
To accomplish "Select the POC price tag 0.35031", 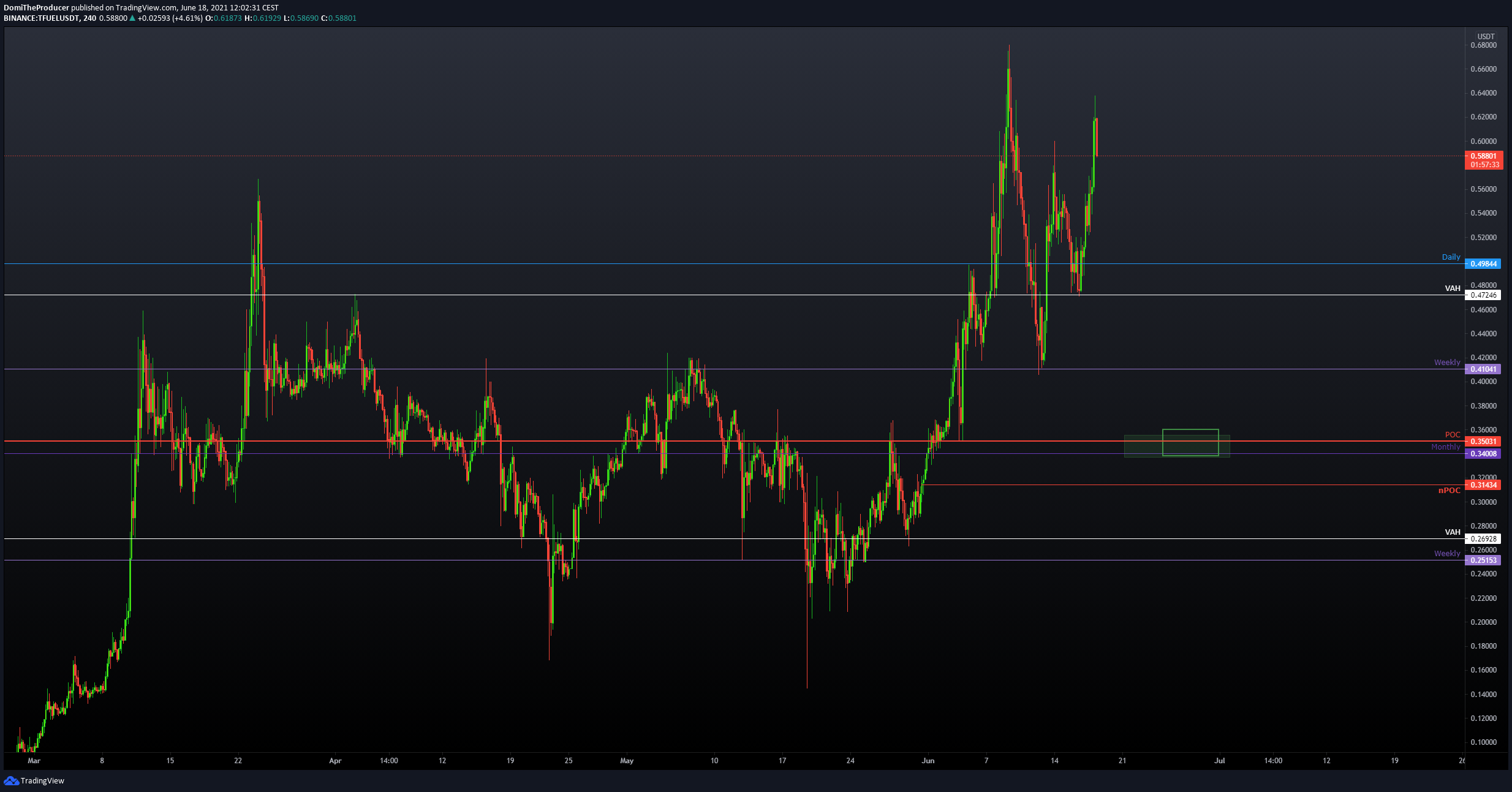I will click(1482, 442).
